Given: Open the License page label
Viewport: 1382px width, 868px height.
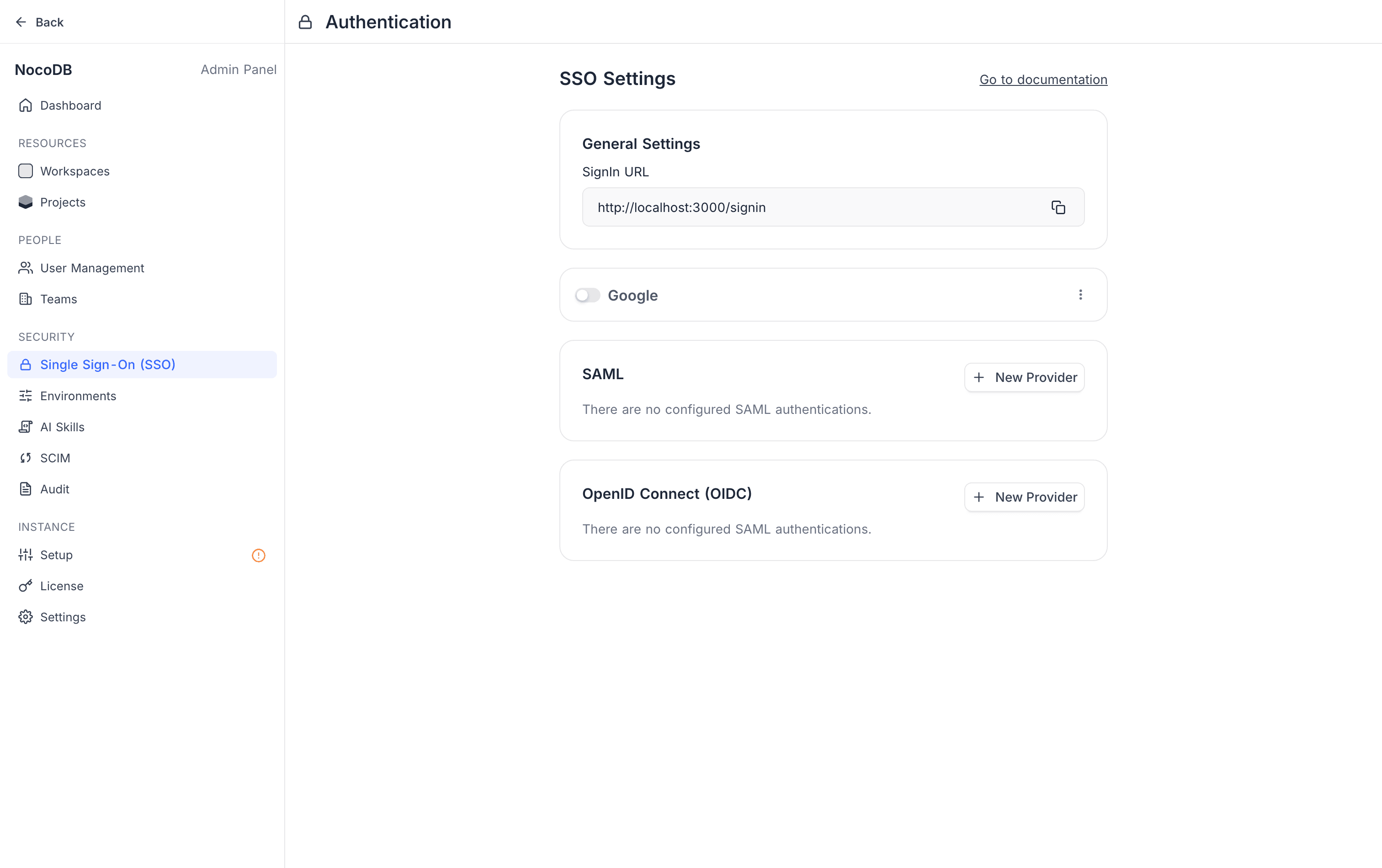Looking at the screenshot, I should point(61,586).
